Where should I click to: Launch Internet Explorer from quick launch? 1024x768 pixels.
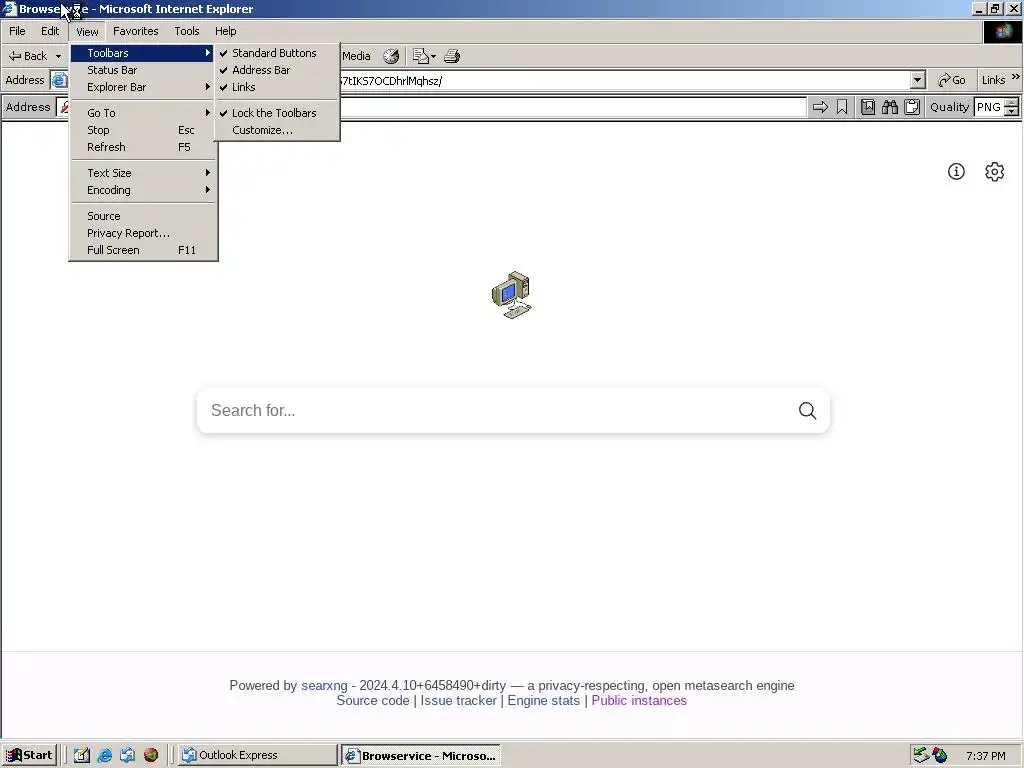[104, 755]
